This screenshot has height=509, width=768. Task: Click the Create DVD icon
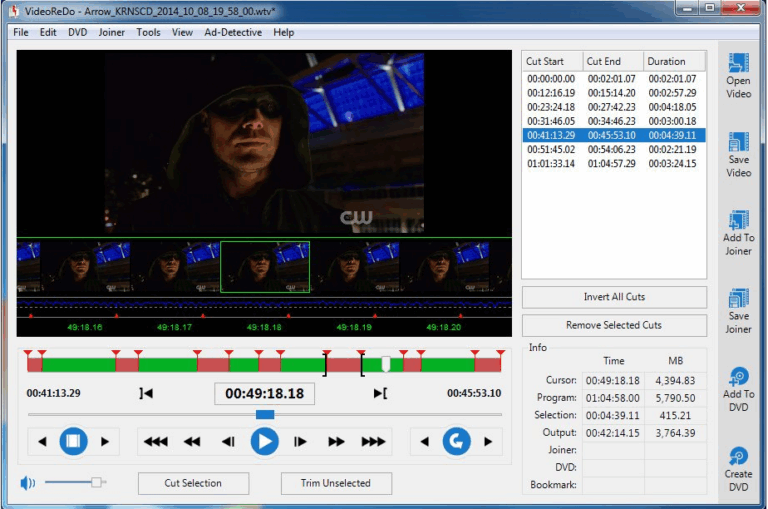(x=738, y=456)
